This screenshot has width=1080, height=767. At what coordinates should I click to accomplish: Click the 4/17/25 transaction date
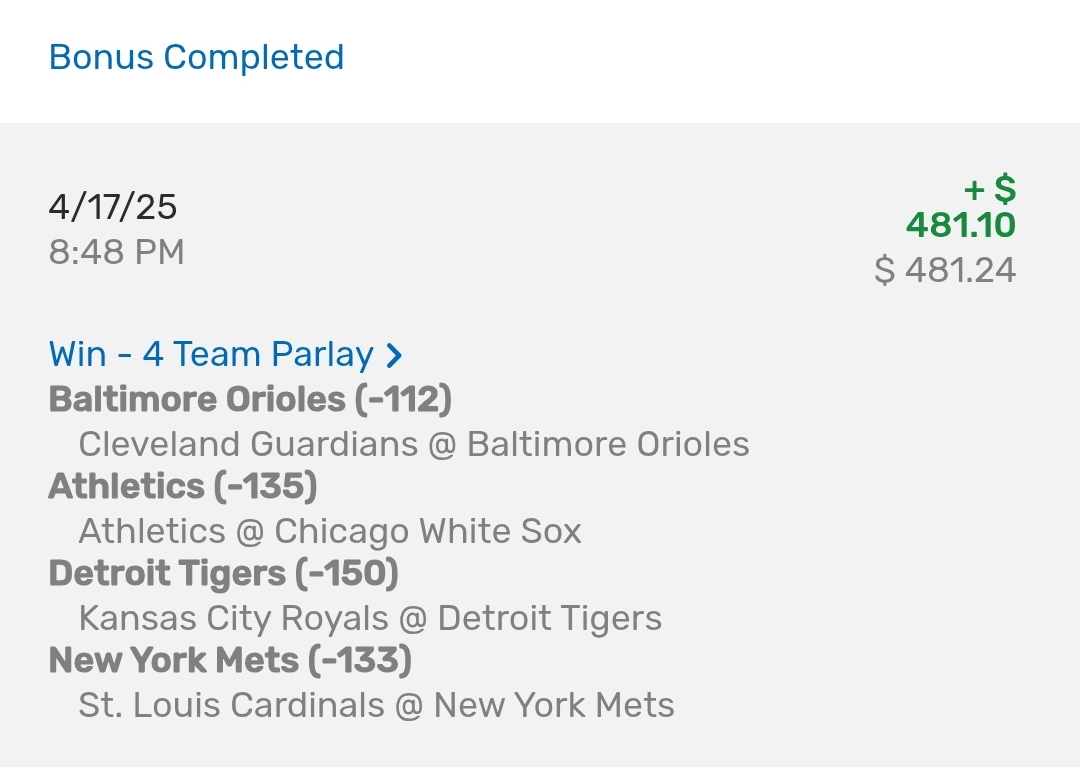tap(113, 207)
